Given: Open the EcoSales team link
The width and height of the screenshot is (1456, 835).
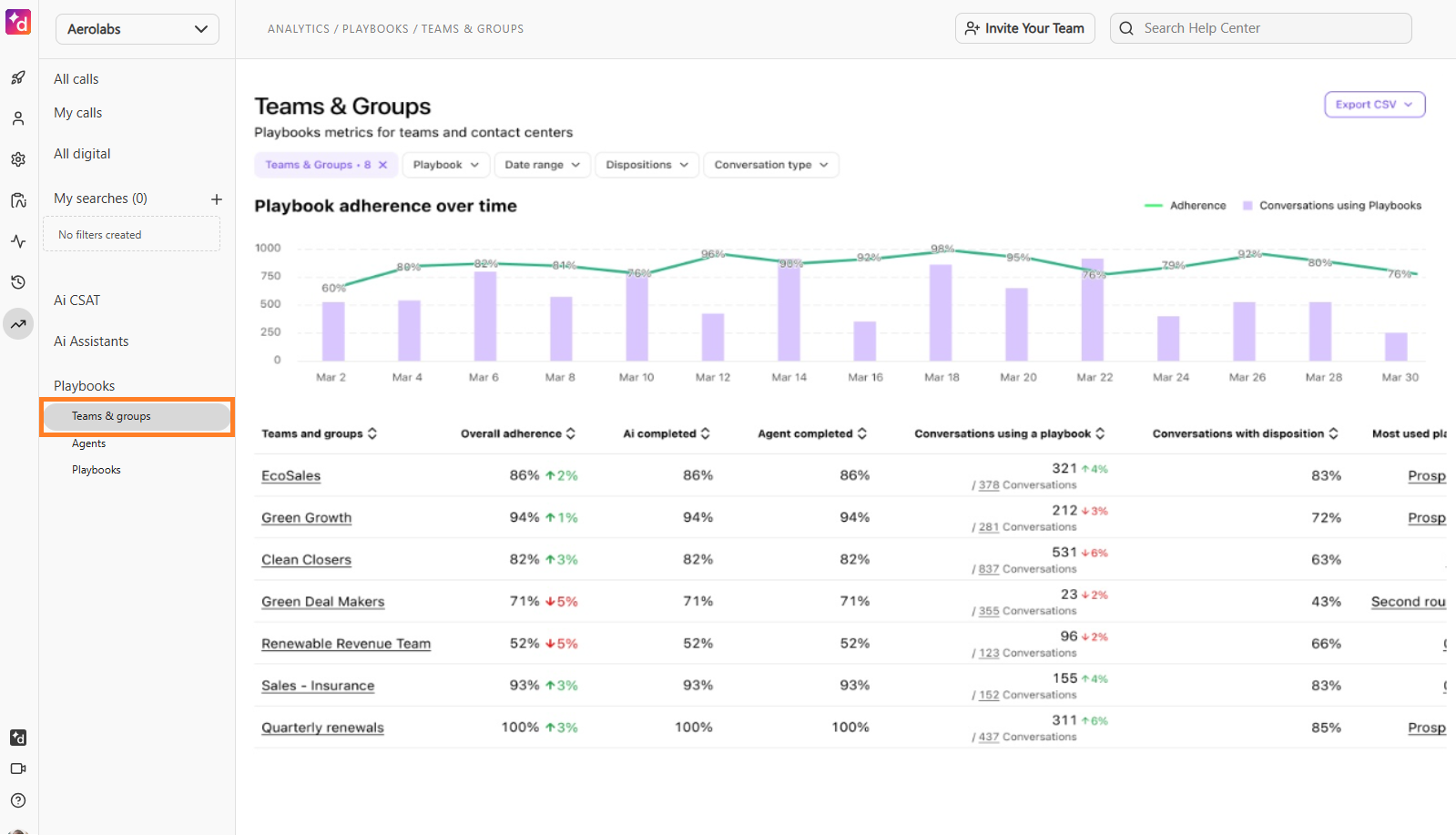Looking at the screenshot, I should (291, 475).
